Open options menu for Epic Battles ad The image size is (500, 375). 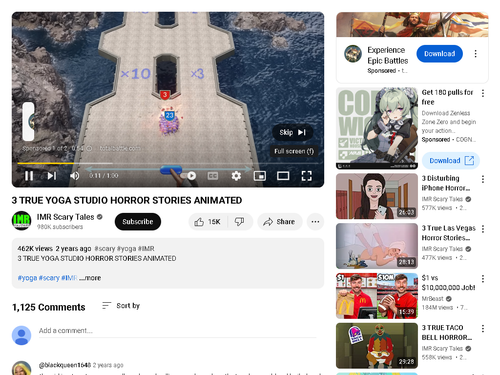point(475,54)
